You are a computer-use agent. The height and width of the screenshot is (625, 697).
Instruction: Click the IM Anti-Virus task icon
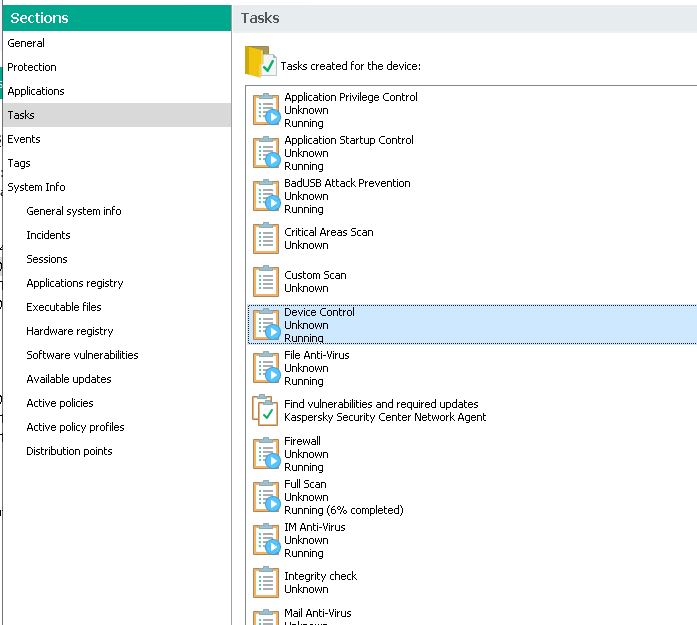(x=266, y=539)
